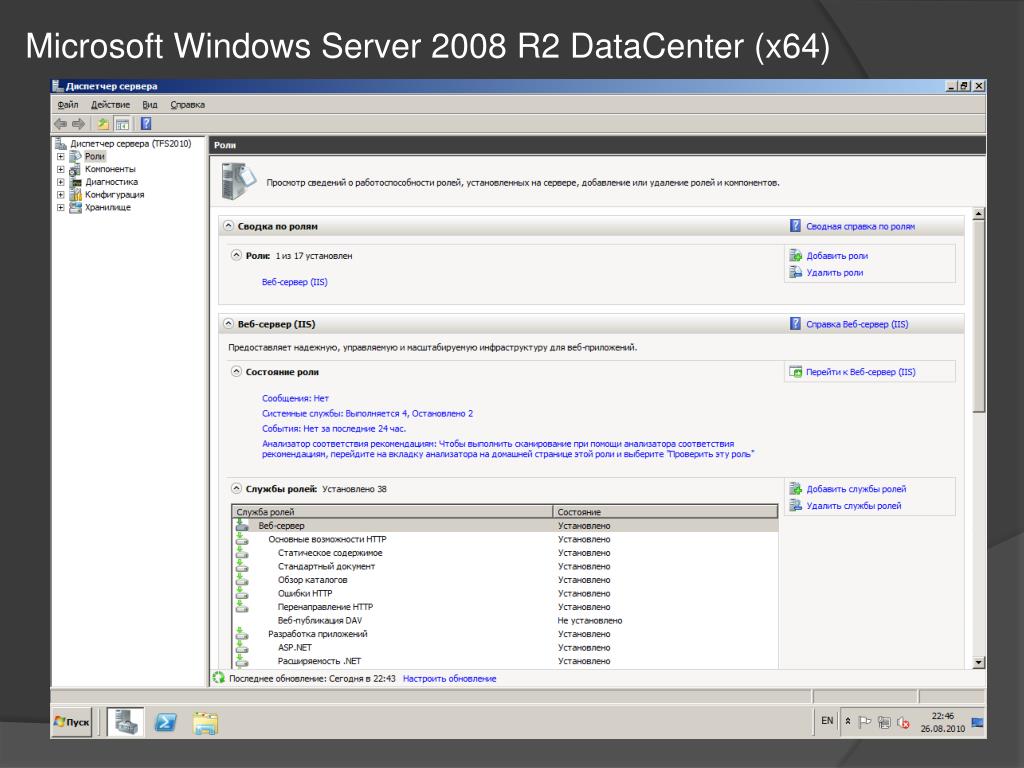1024x768 pixels.
Task: Collapse the Роли: 1 из 17 subsection
Action: point(236,255)
